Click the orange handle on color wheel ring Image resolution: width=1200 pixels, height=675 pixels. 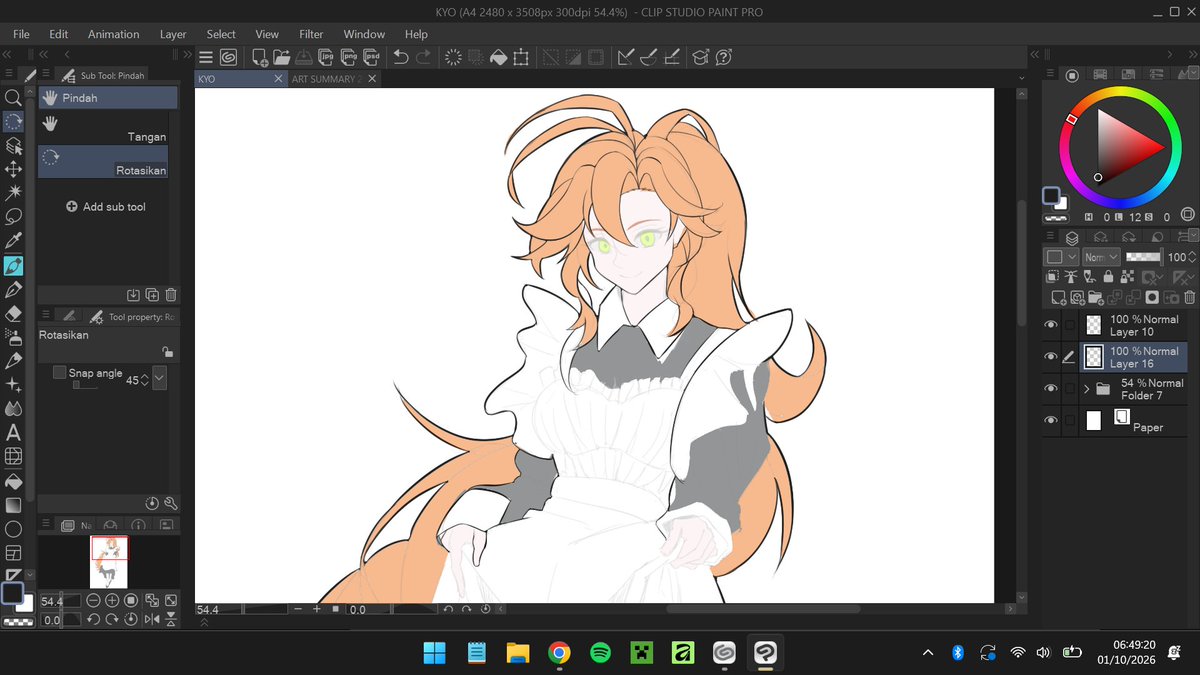[x=1071, y=119]
